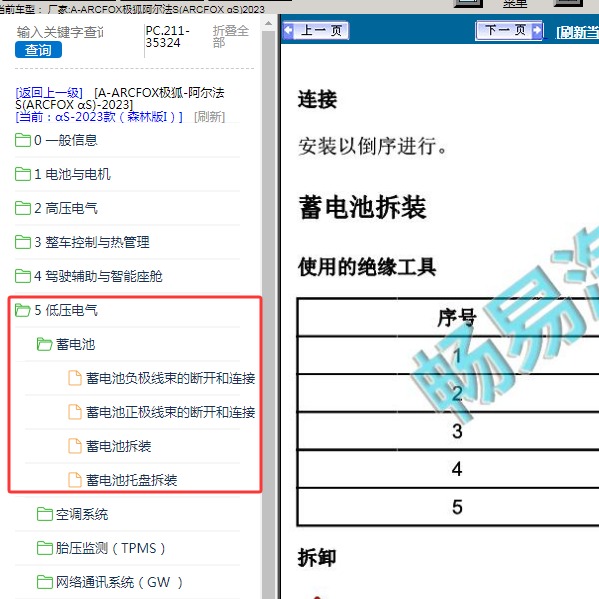Click folder icon beside 0 一般信息
This screenshot has width=599, height=599.
(x=23, y=140)
